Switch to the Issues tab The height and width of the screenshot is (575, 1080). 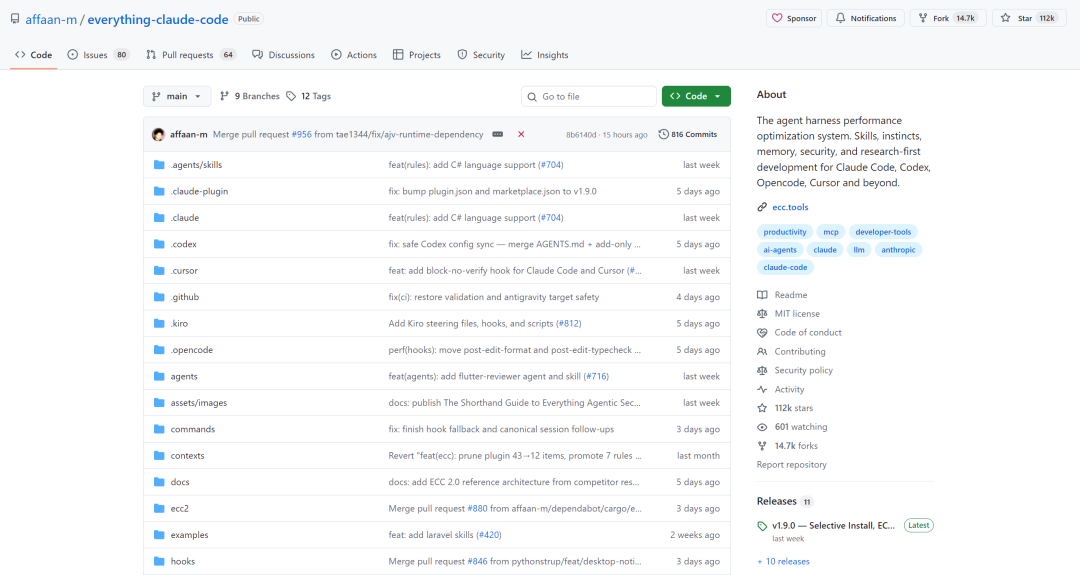(x=98, y=55)
